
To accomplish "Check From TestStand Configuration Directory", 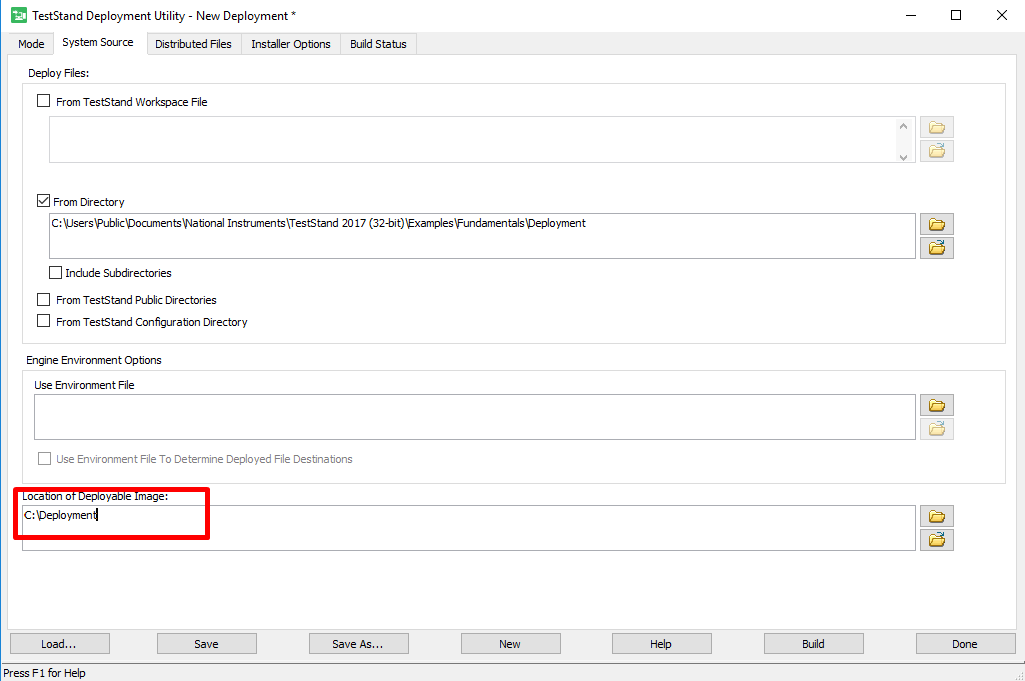I will [44, 322].
